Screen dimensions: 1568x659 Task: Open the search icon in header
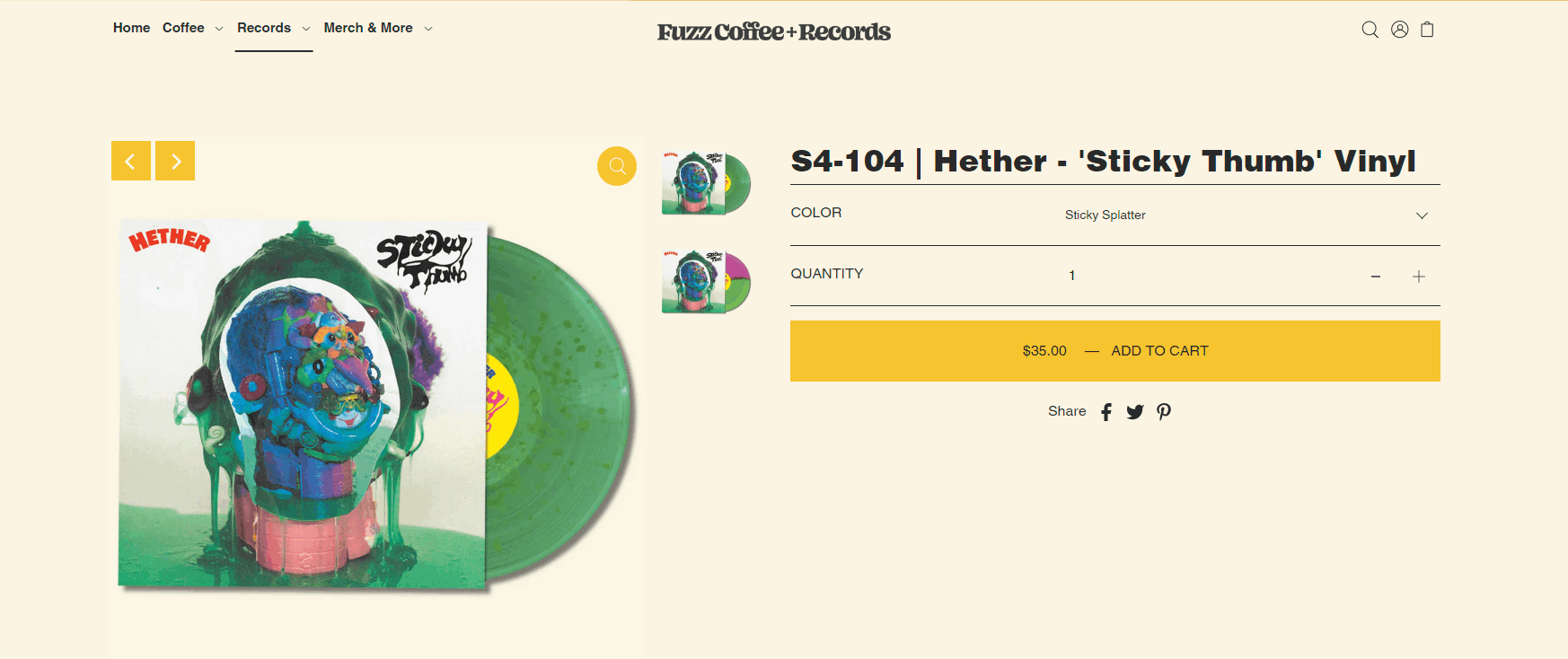(x=1370, y=30)
